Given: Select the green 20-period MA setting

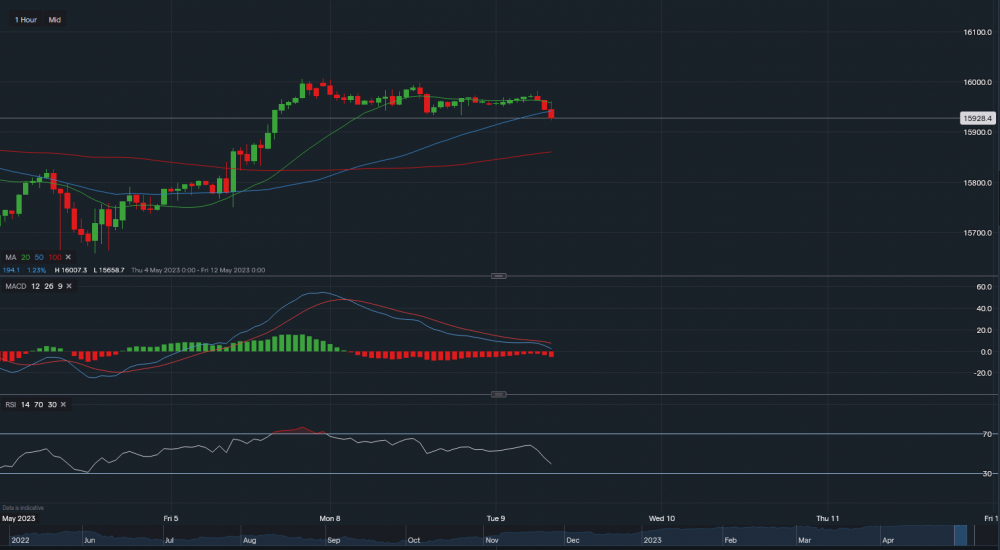Looking at the screenshot, I should (x=25, y=257).
